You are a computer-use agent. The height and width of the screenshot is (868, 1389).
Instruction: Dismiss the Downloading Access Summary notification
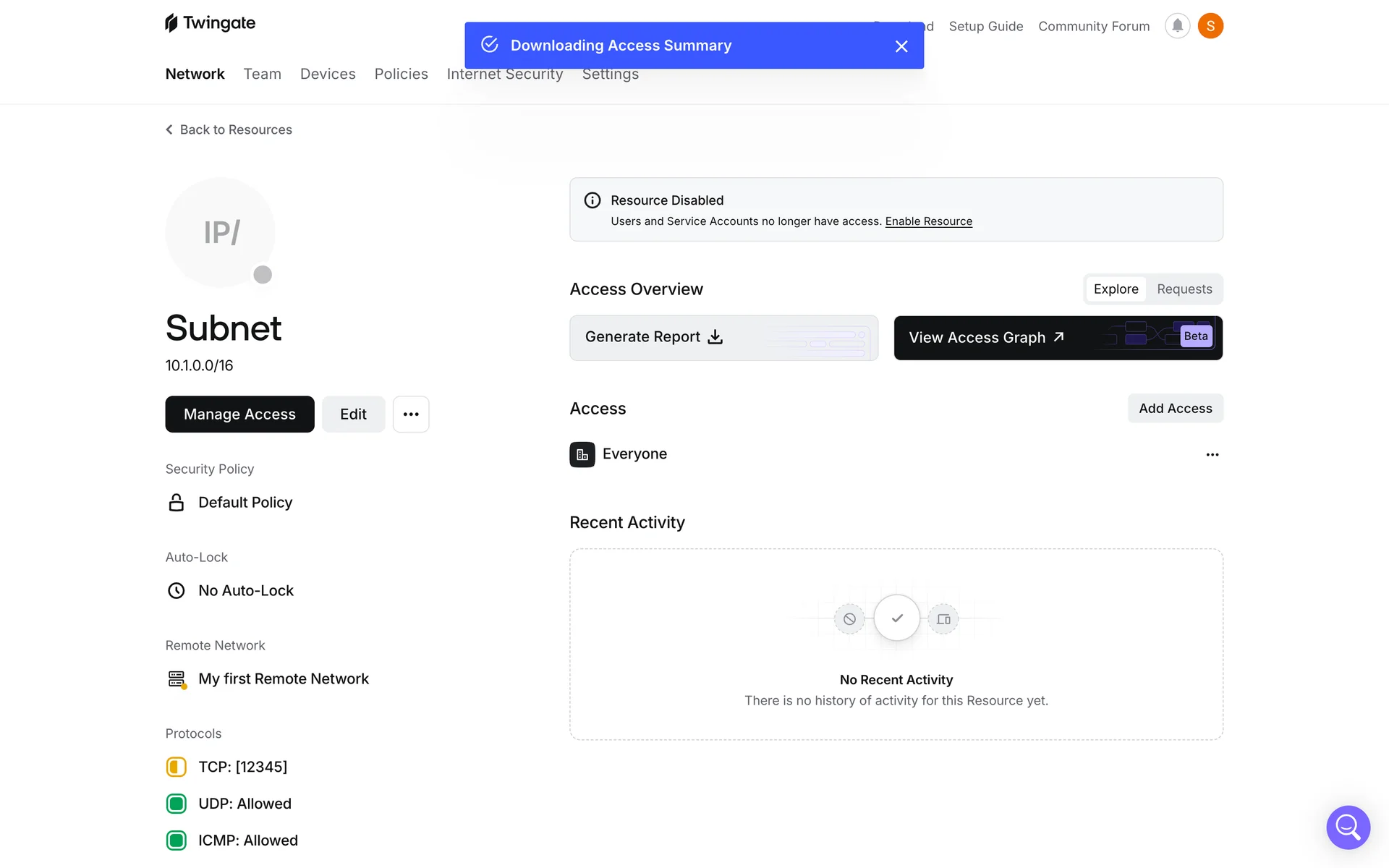click(x=901, y=46)
